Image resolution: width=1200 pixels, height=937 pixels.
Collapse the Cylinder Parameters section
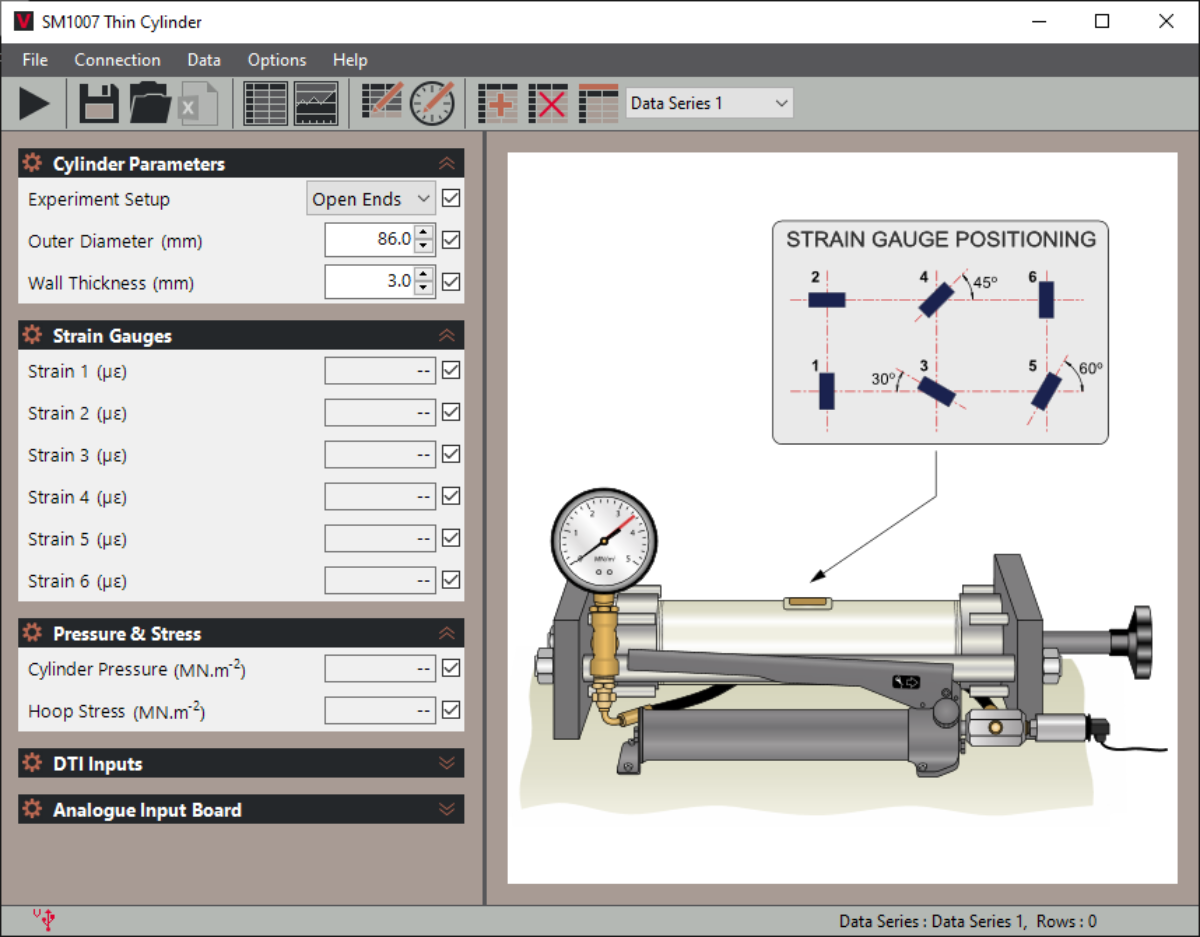coord(447,164)
